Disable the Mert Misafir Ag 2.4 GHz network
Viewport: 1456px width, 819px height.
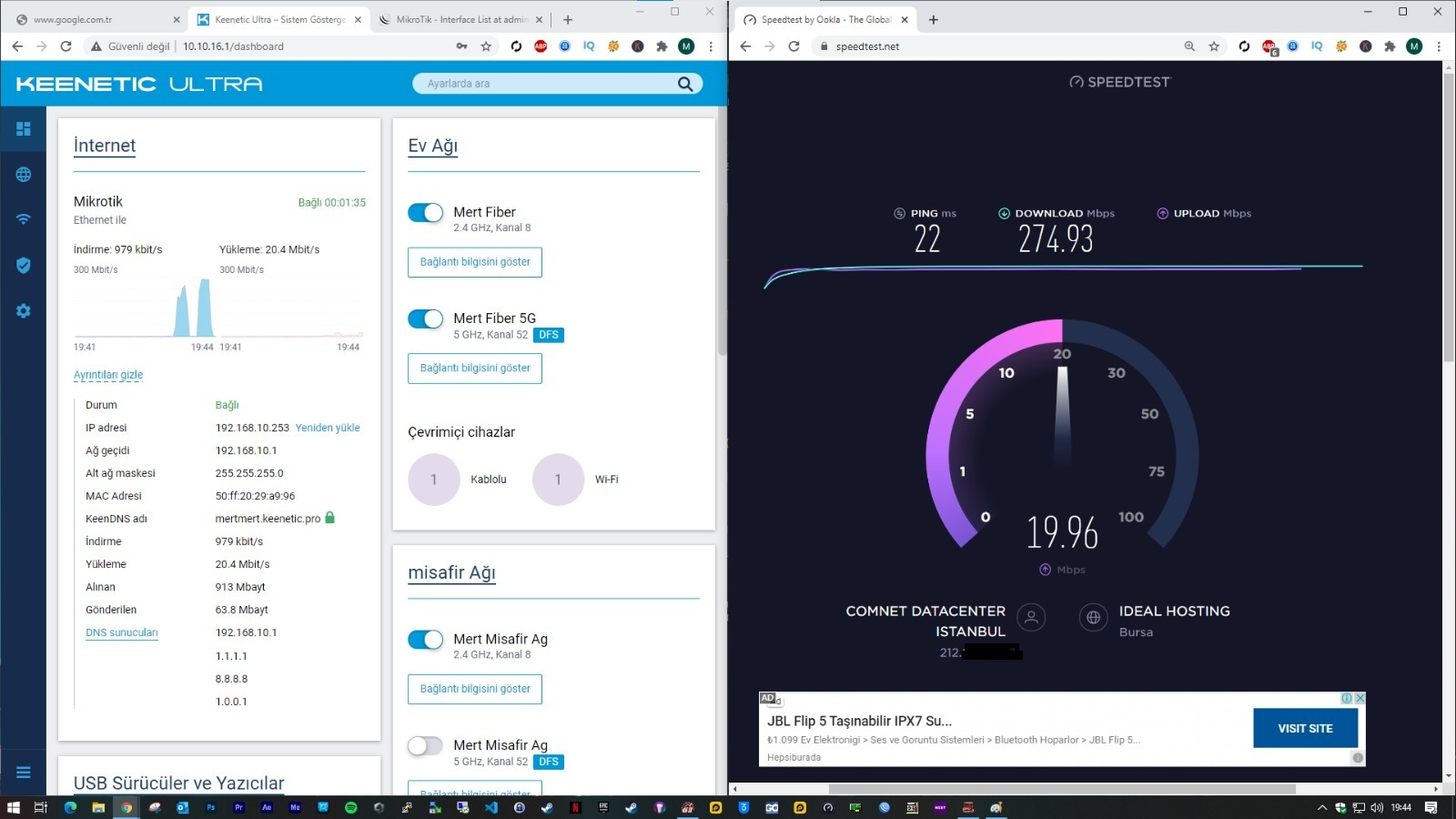pos(425,640)
